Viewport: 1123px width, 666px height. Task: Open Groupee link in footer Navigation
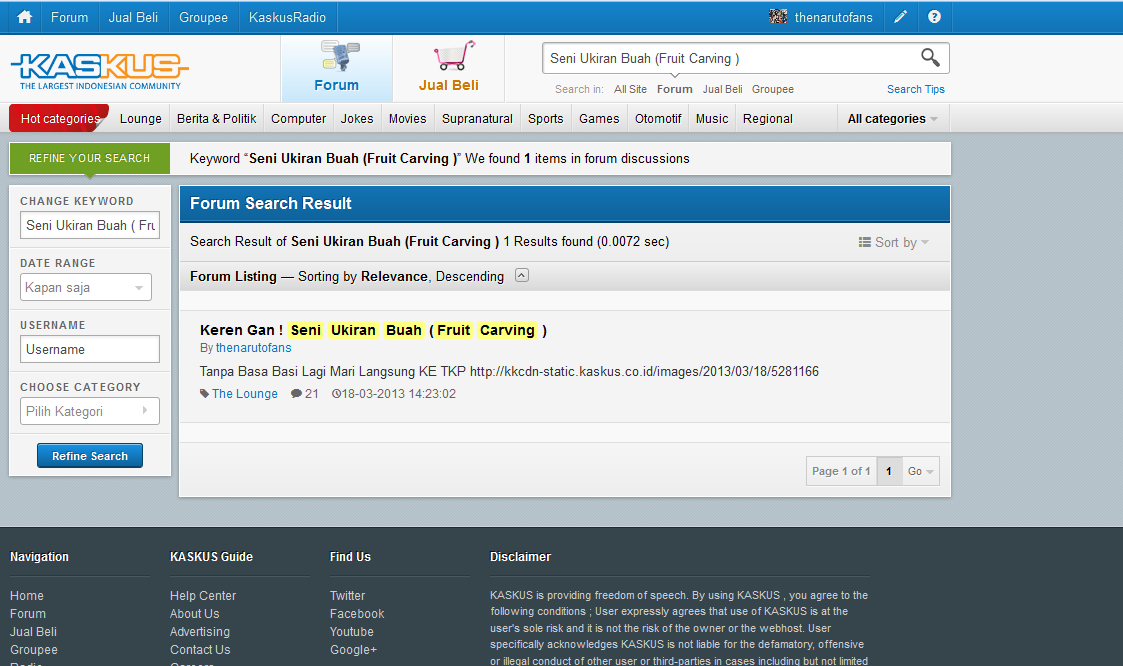[34, 650]
